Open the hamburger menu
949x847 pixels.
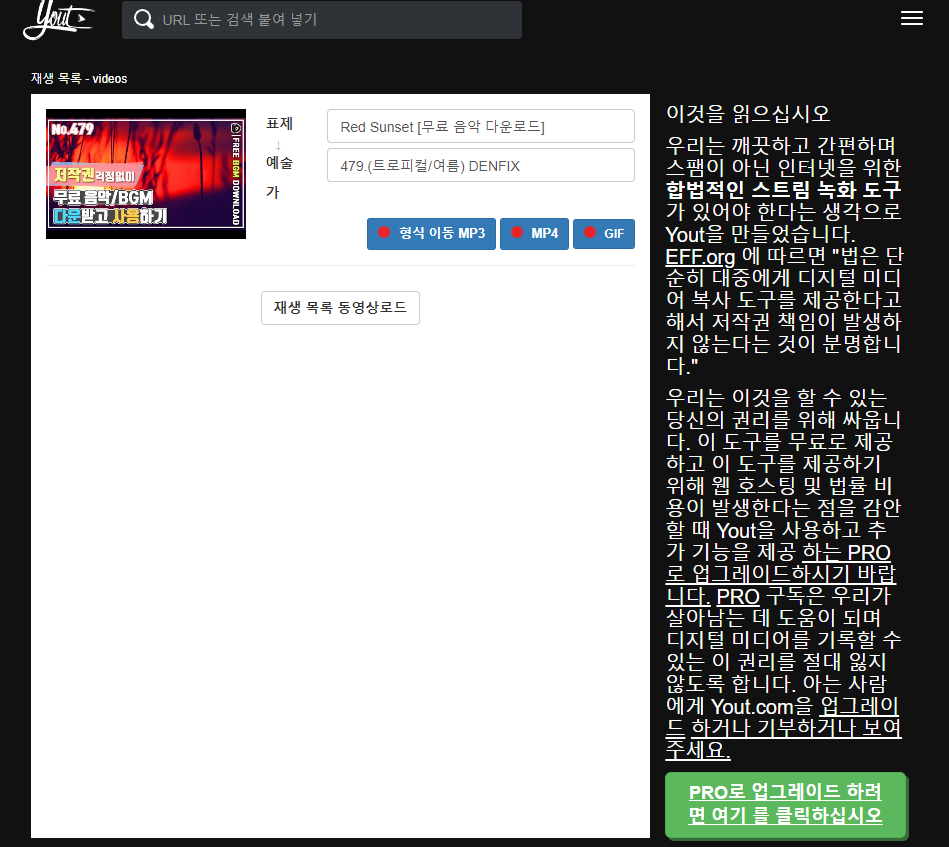911,18
